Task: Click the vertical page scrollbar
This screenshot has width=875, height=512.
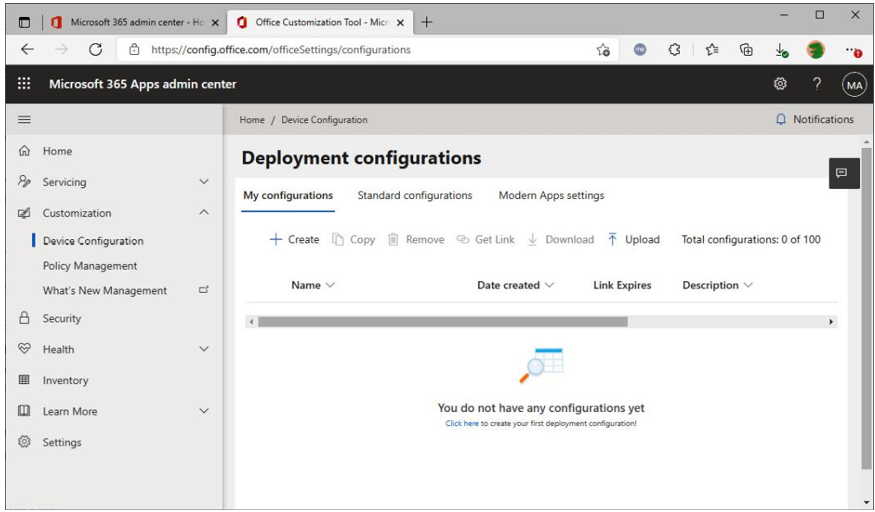Action: [x=866, y=307]
